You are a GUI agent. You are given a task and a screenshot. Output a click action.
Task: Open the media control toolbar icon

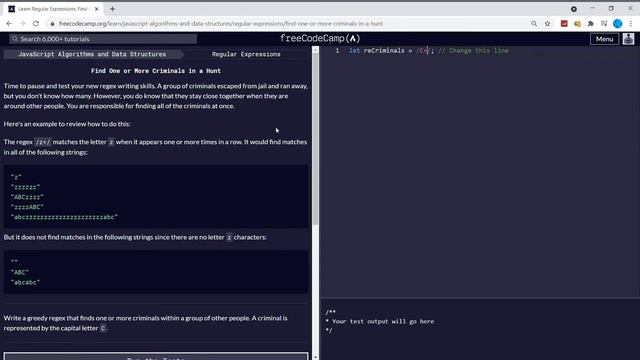pos(604,24)
